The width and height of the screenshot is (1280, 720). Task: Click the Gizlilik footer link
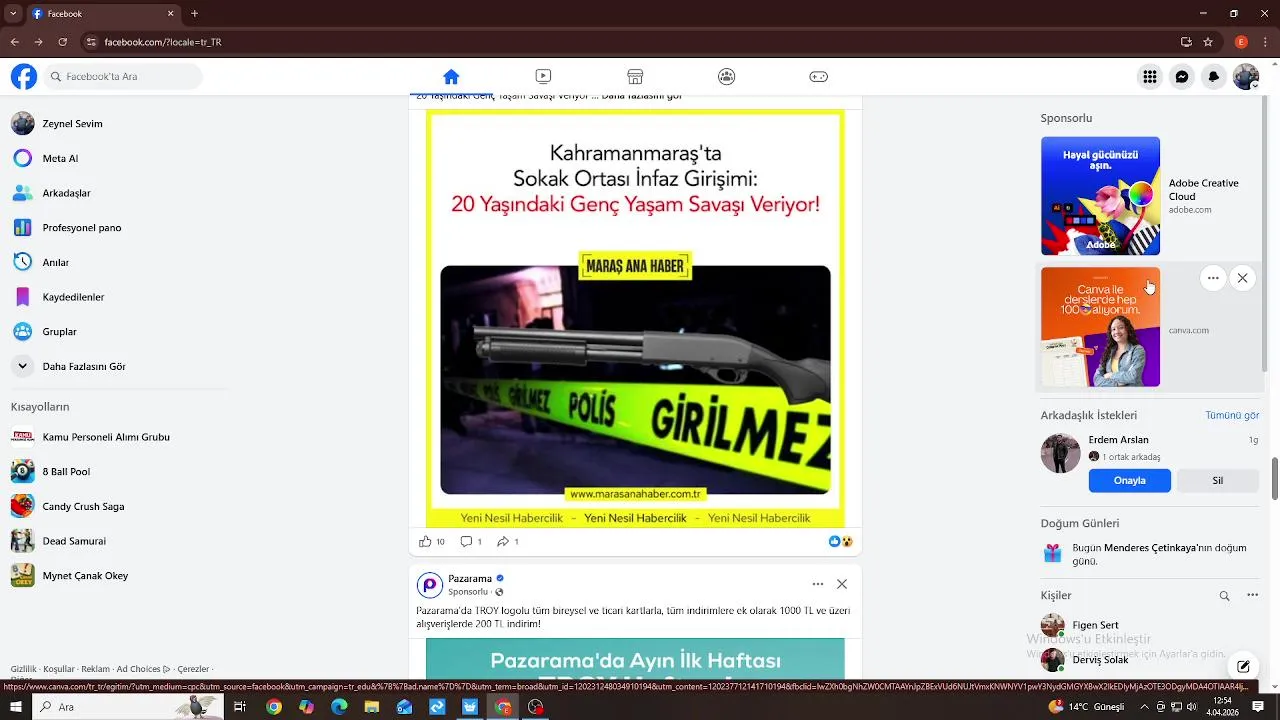coord(24,669)
